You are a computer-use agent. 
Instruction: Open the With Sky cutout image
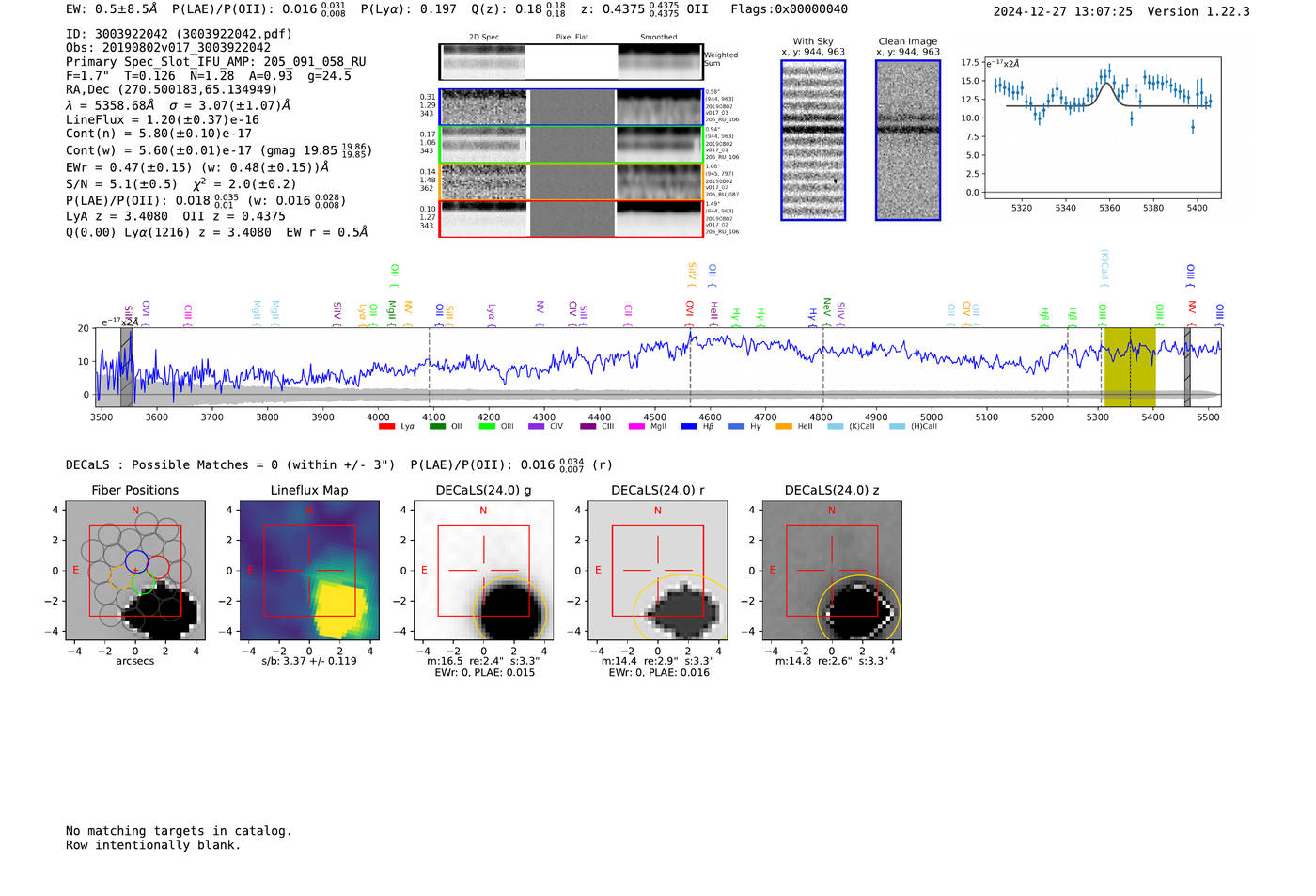coord(813,140)
